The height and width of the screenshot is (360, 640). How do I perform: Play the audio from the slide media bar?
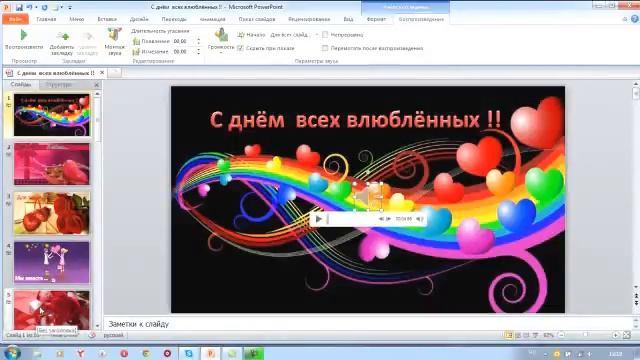319,219
